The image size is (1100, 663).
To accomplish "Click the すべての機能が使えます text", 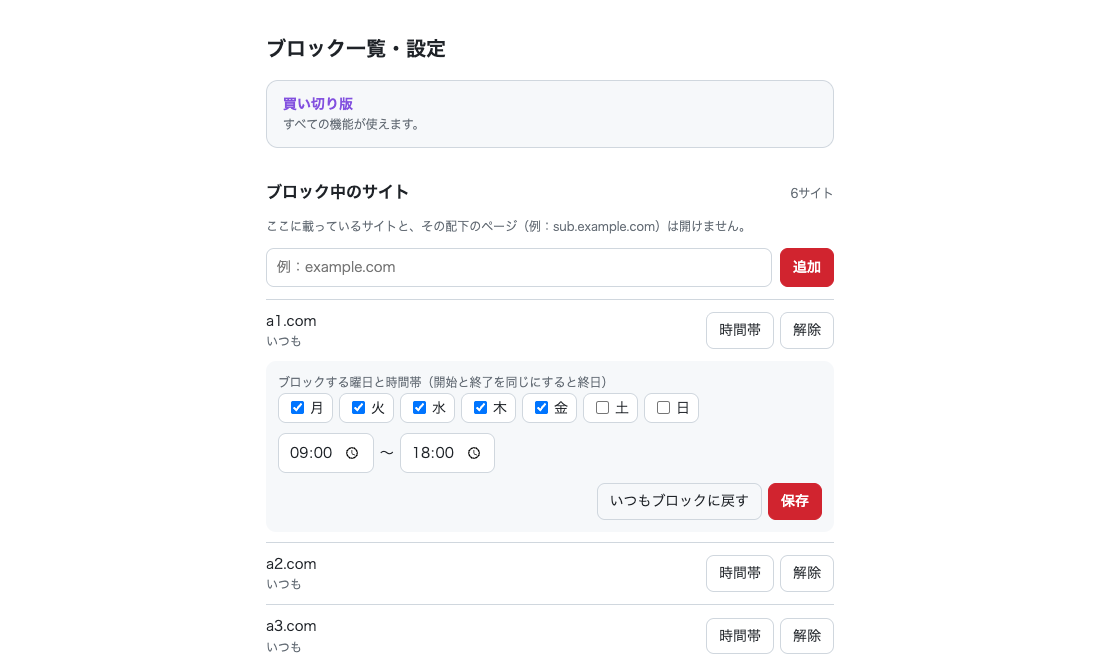I will [x=351, y=125].
